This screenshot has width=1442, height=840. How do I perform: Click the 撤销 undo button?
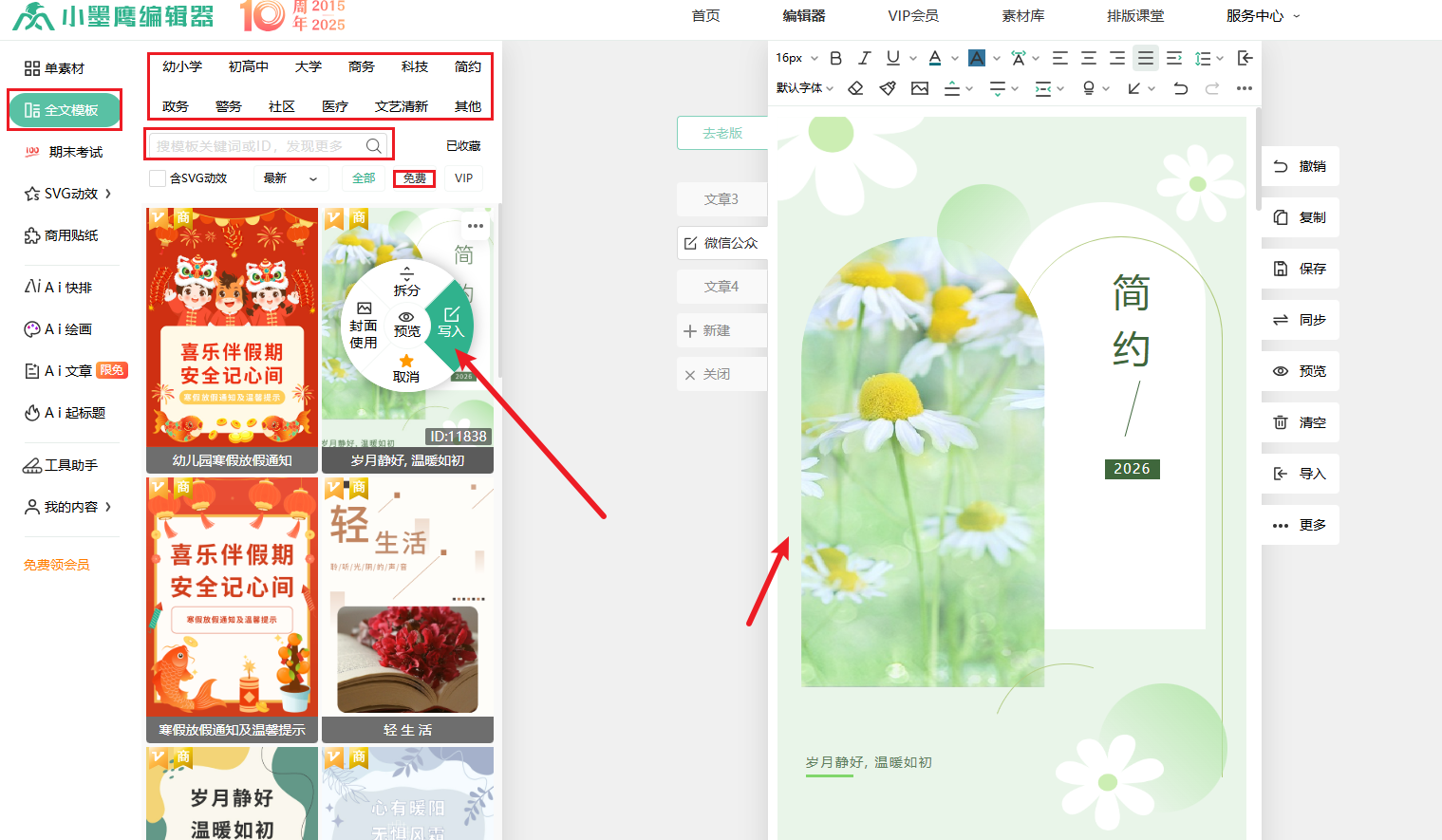[x=1301, y=166]
